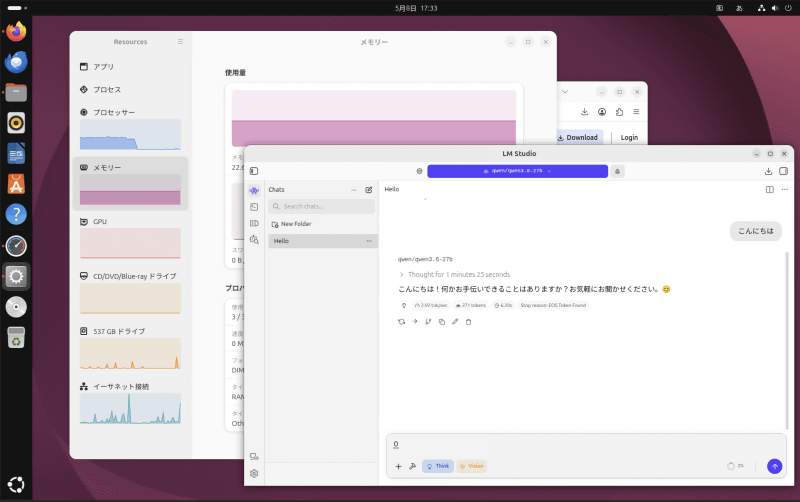The width and height of the screenshot is (800, 502).
Task: Create a new chat with compose icon
Action: pyautogui.click(x=369, y=190)
